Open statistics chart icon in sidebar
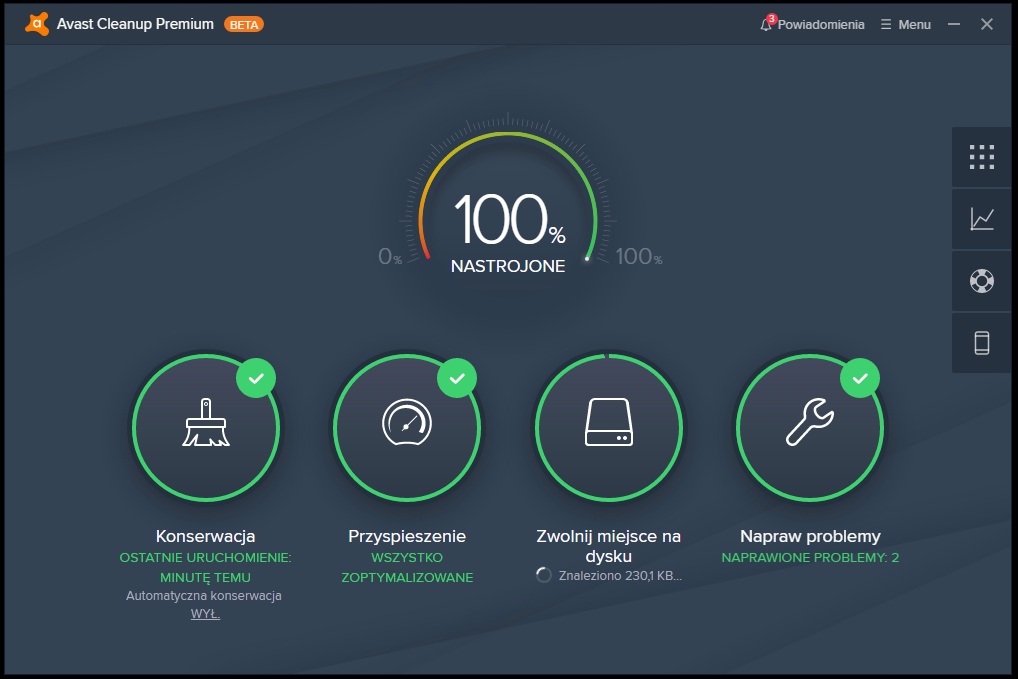 tap(982, 219)
